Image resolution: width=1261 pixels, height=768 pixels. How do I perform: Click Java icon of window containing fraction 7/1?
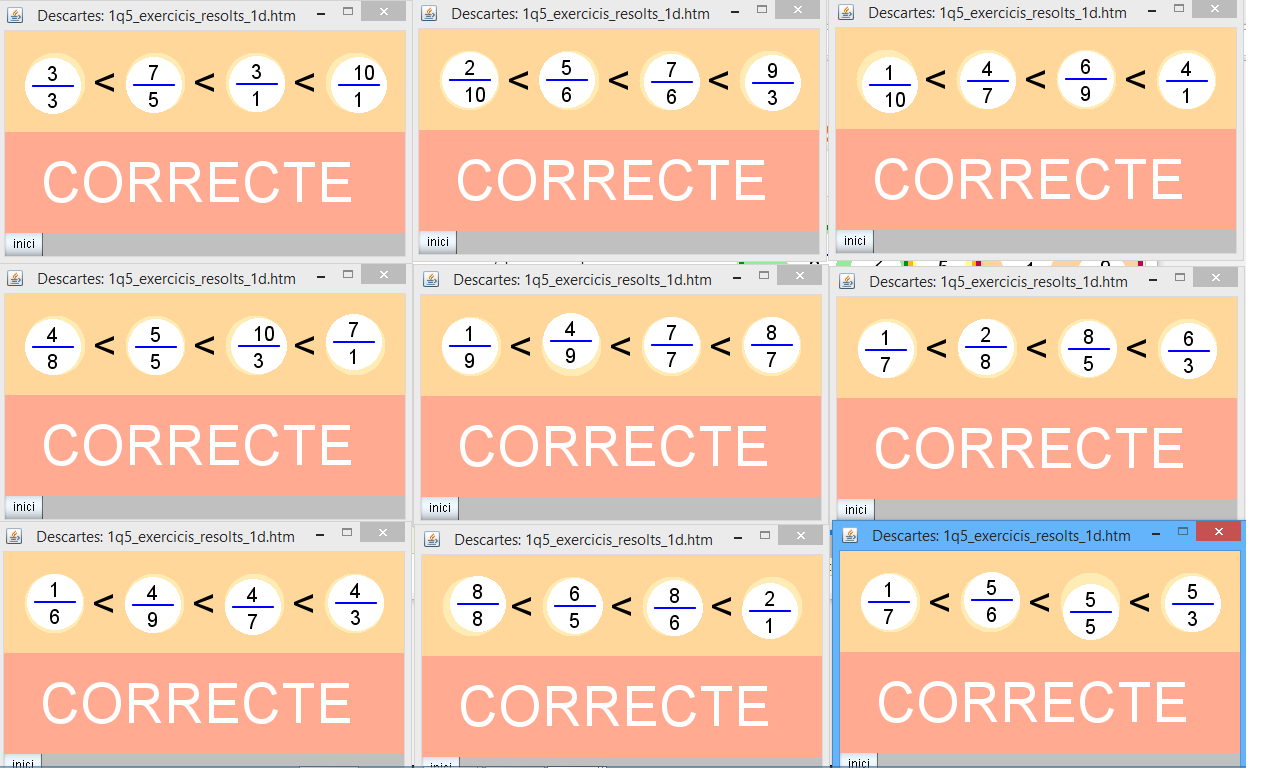point(15,279)
